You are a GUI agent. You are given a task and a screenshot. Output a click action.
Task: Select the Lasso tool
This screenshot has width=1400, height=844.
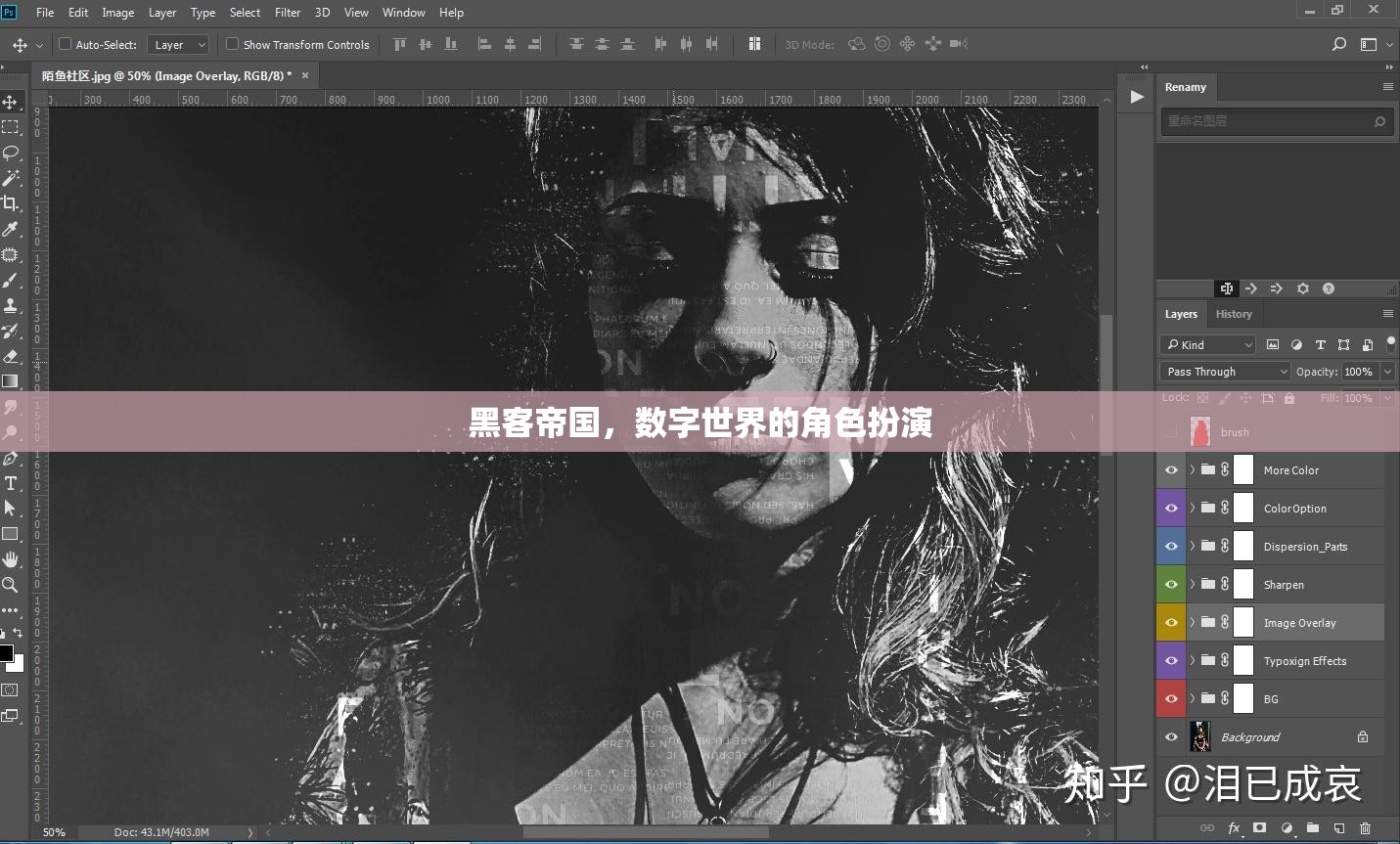tap(10, 153)
